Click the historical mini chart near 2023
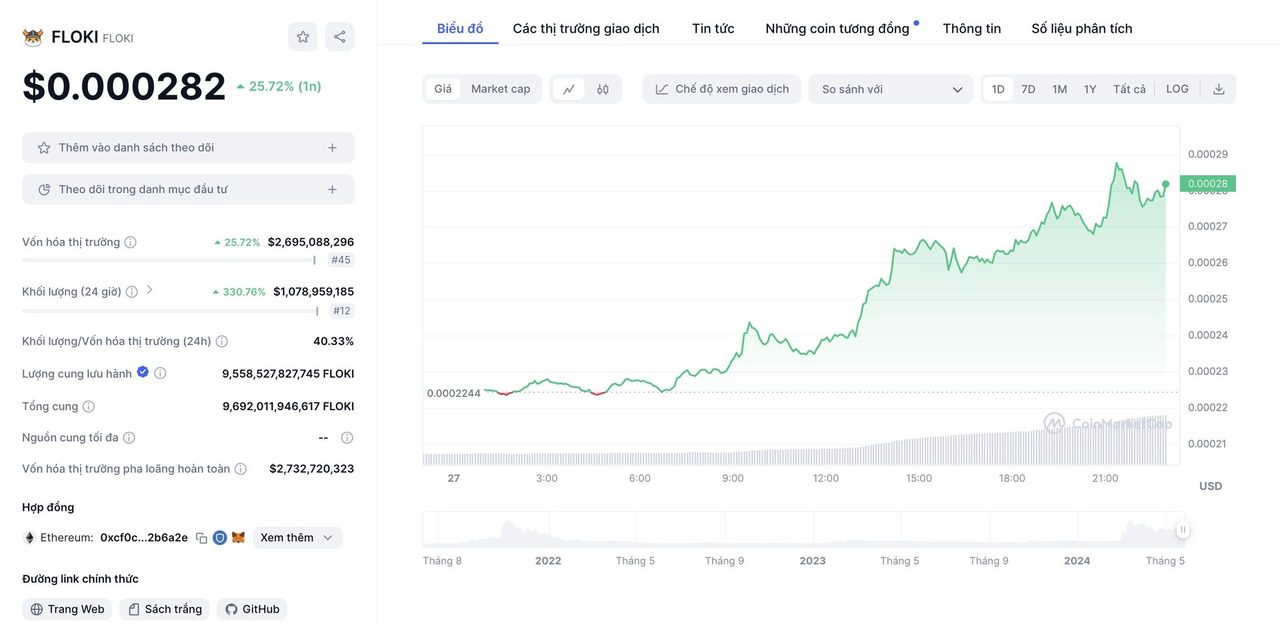The image size is (1280, 624). [813, 530]
